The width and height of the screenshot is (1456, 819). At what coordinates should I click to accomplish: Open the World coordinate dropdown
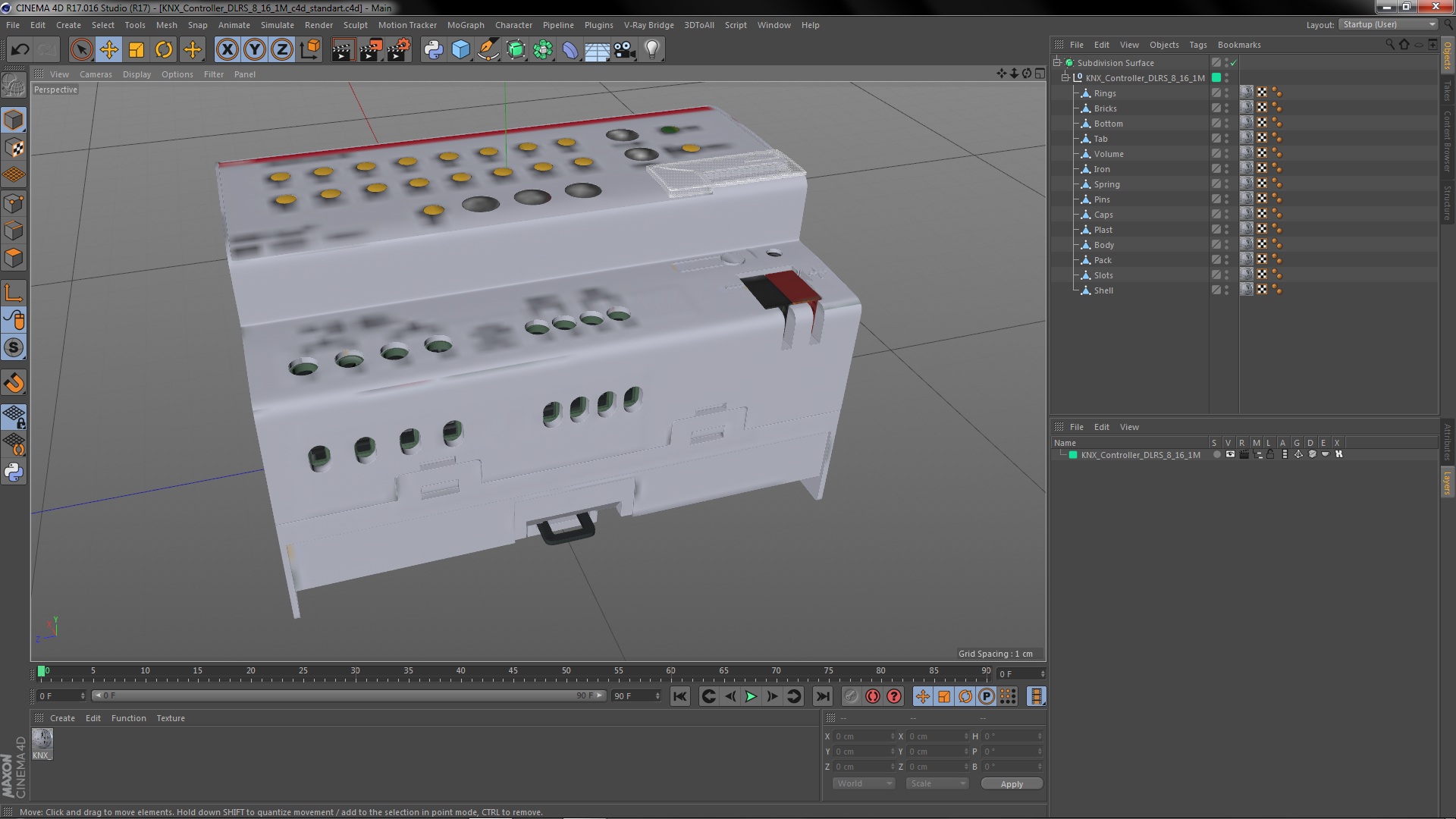point(864,783)
